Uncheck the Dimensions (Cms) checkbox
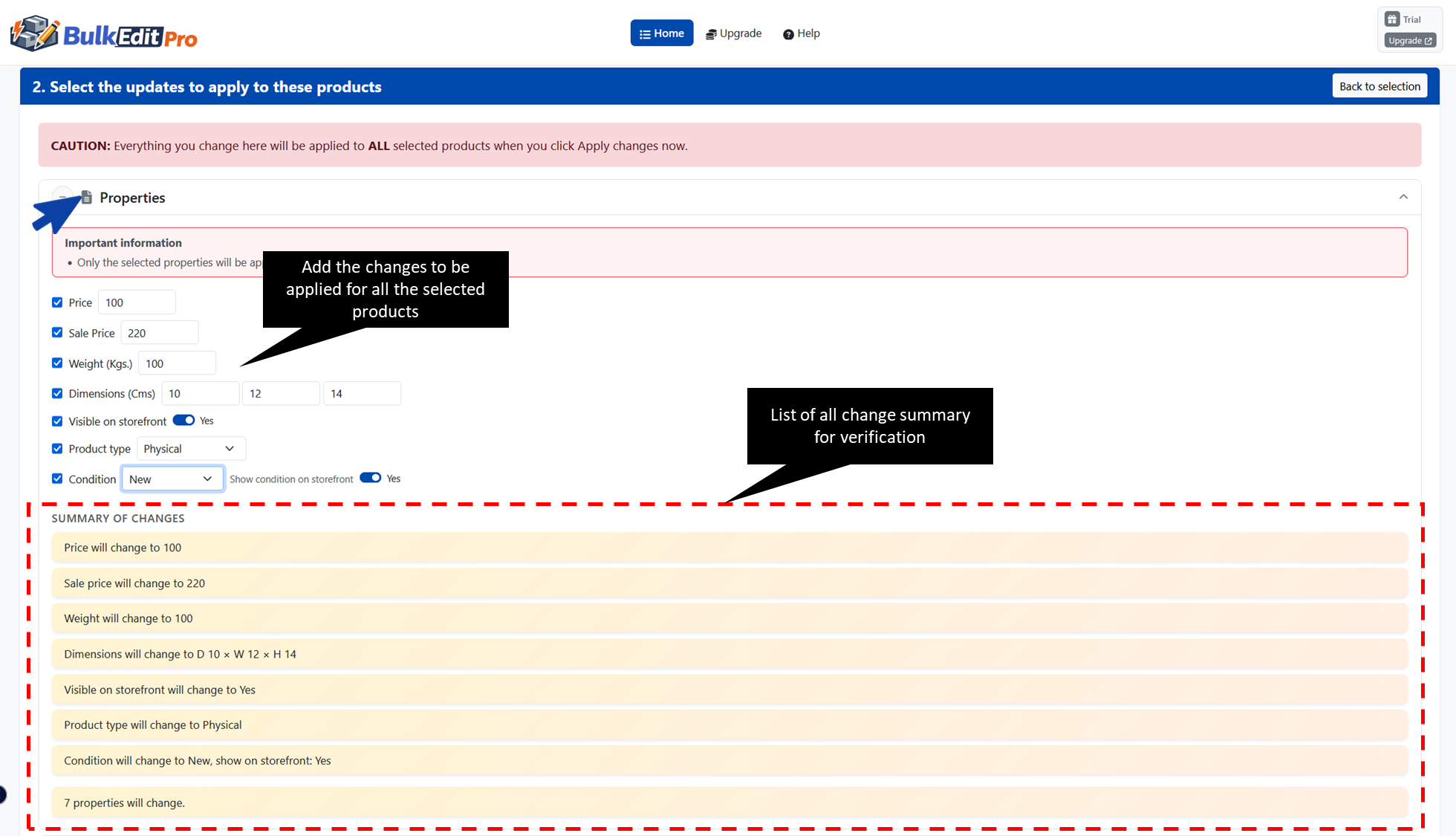Screen dimensions: 1456x836 (x=57, y=393)
